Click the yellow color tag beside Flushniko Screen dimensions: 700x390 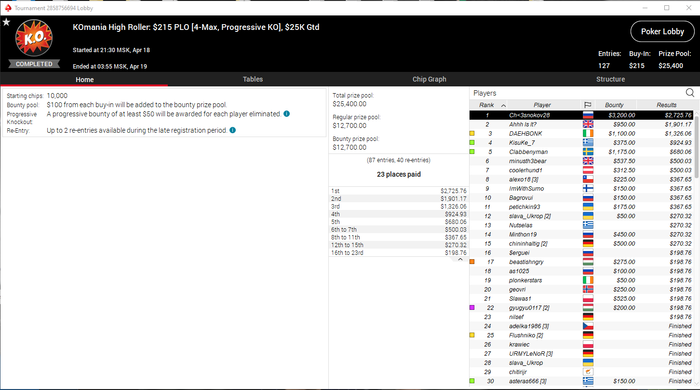[x=472, y=335]
